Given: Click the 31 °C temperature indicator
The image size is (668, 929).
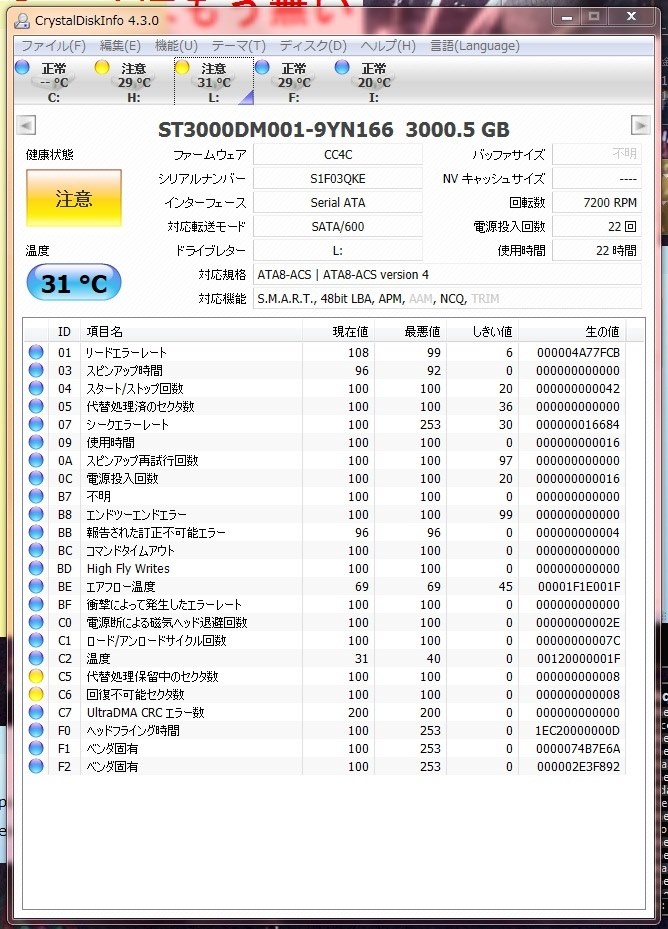Looking at the screenshot, I should click(x=73, y=283).
